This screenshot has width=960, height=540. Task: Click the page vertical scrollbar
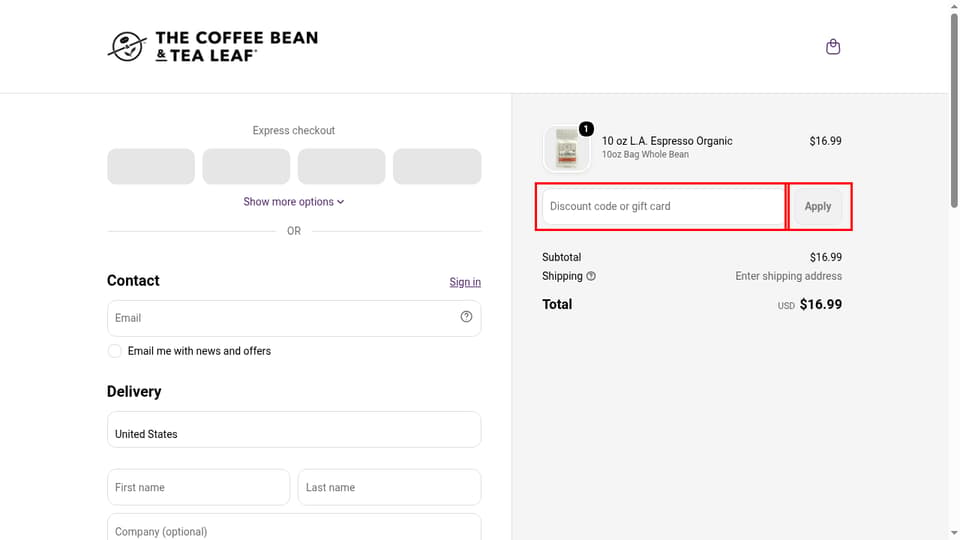(954, 111)
